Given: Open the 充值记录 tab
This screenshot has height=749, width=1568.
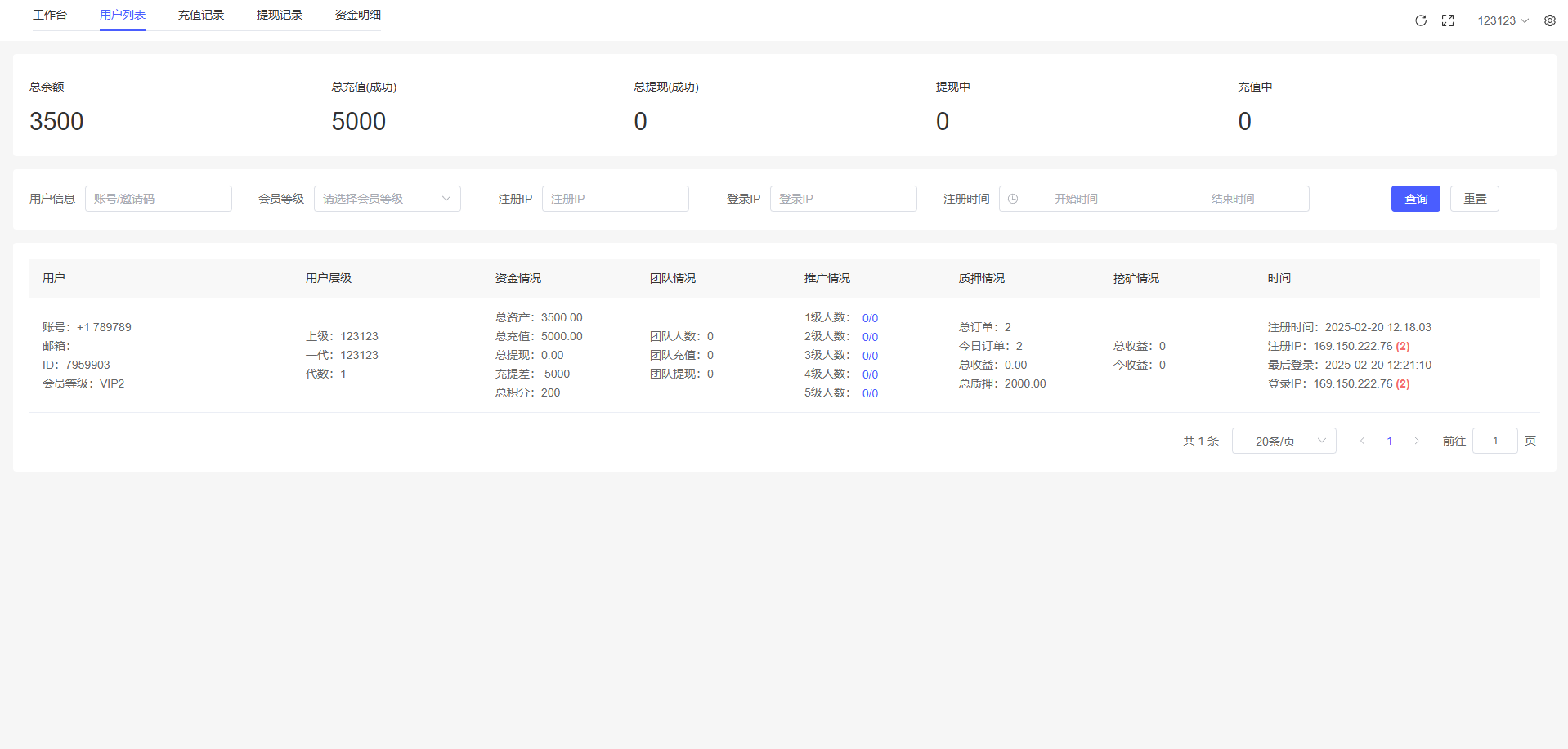Looking at the screenshot, I should click(x=201, y=15).
